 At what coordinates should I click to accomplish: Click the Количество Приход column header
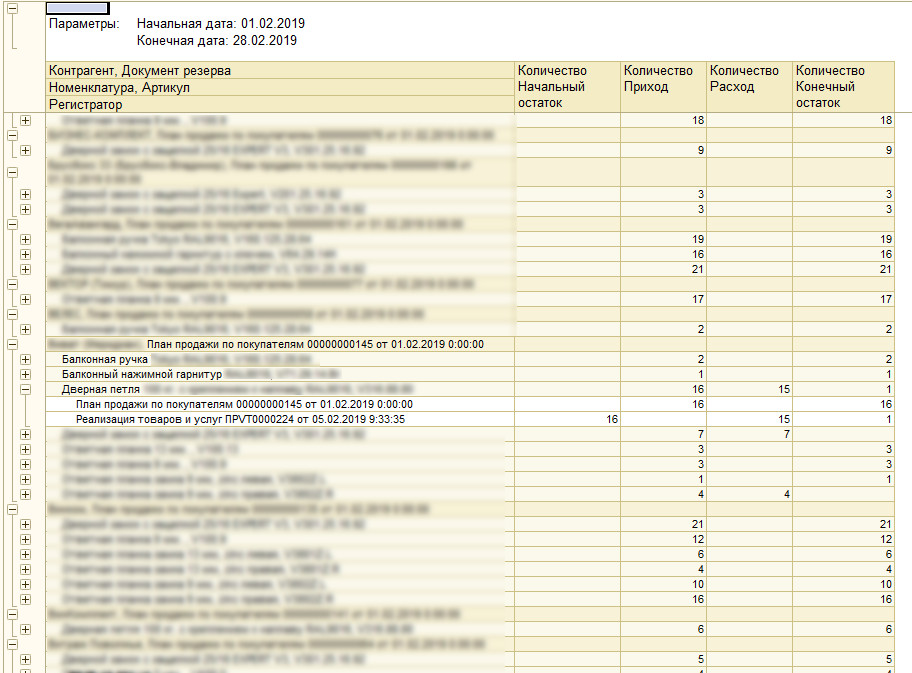click(x=662, y=79)
